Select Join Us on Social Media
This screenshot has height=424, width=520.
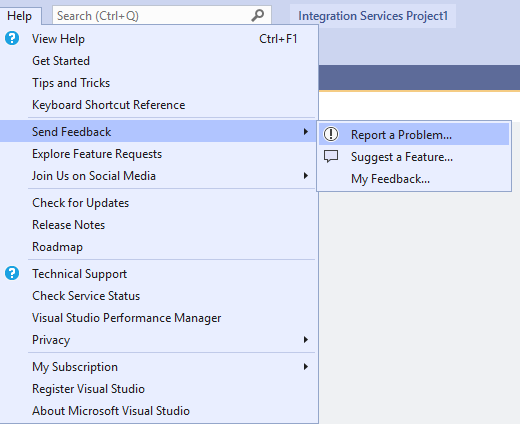pyautogui.click(x=158, y=176)
